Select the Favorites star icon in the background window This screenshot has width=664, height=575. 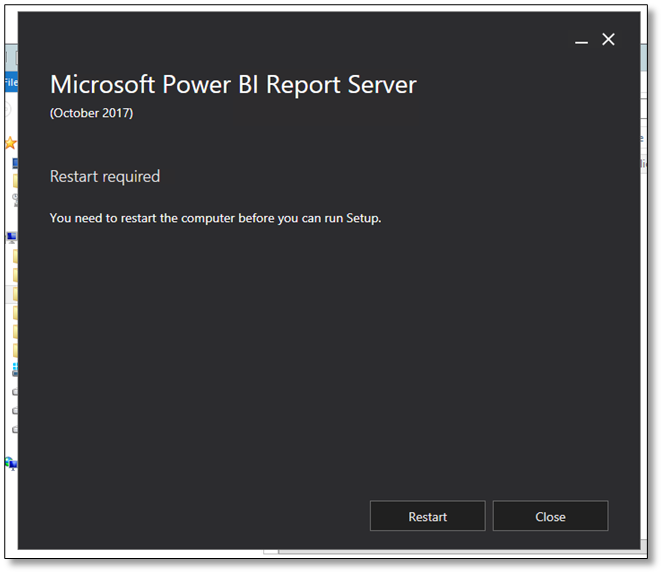[11, 143]
